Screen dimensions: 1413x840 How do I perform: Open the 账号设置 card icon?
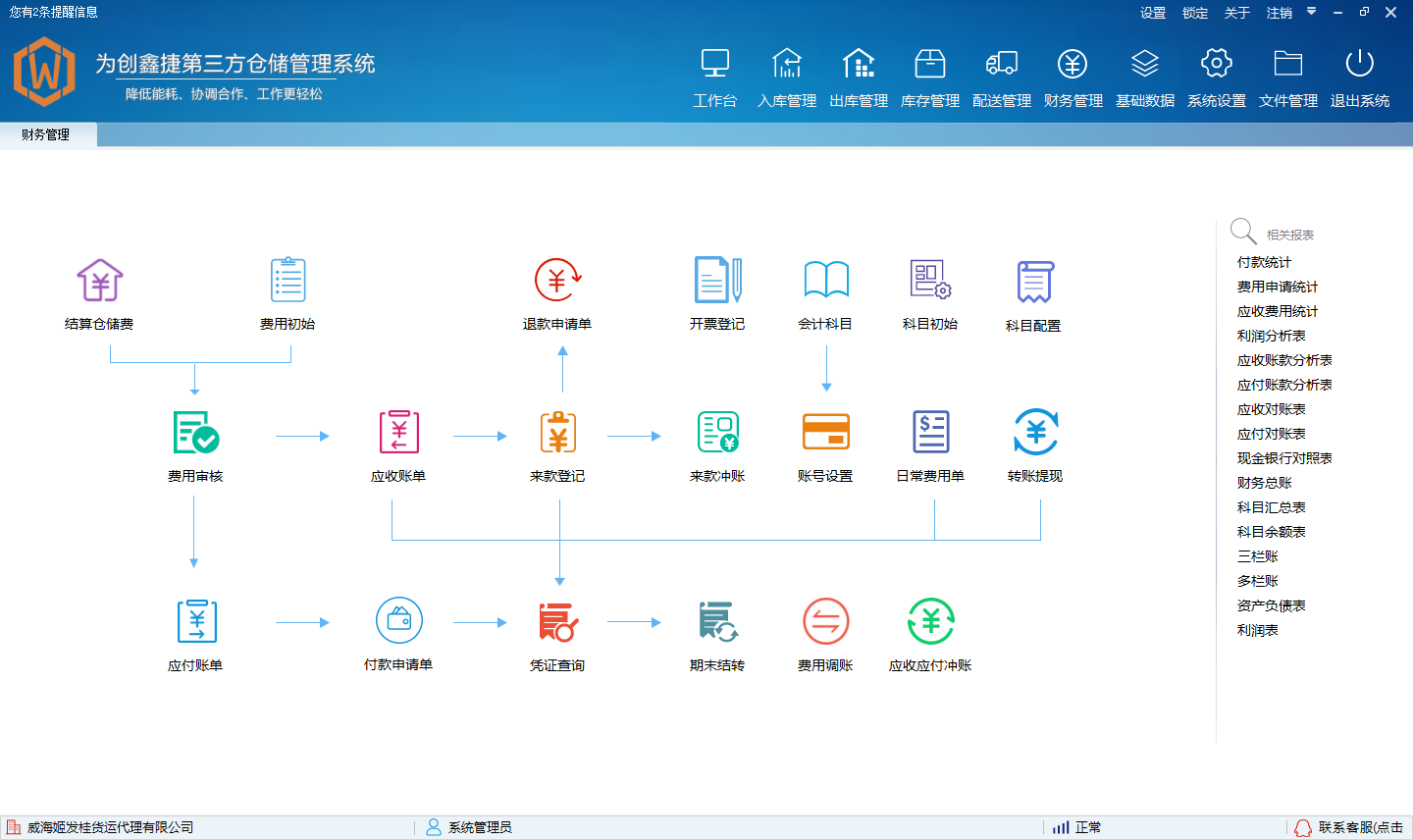click(825, 432)
